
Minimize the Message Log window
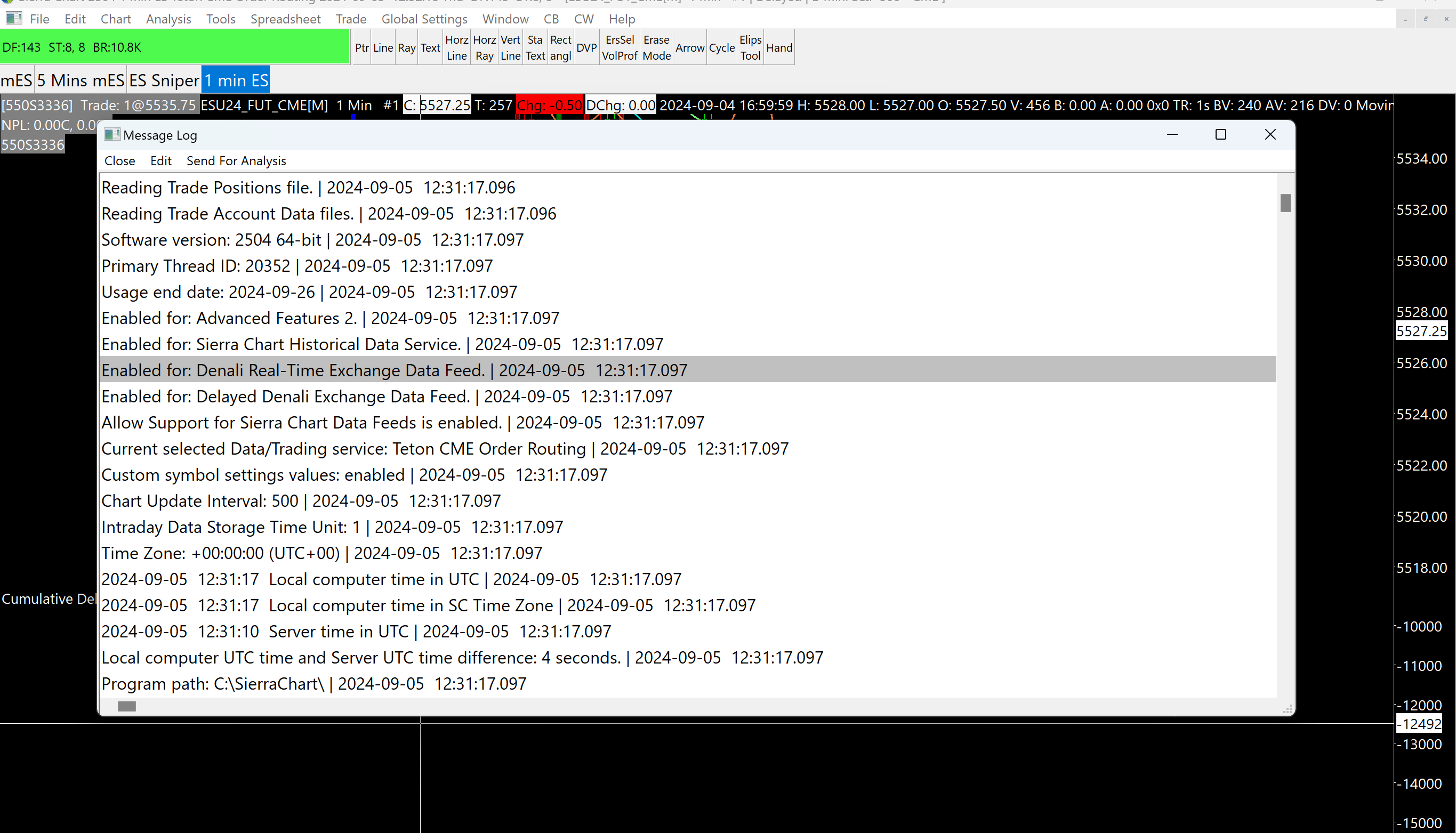click(1172, 134)
